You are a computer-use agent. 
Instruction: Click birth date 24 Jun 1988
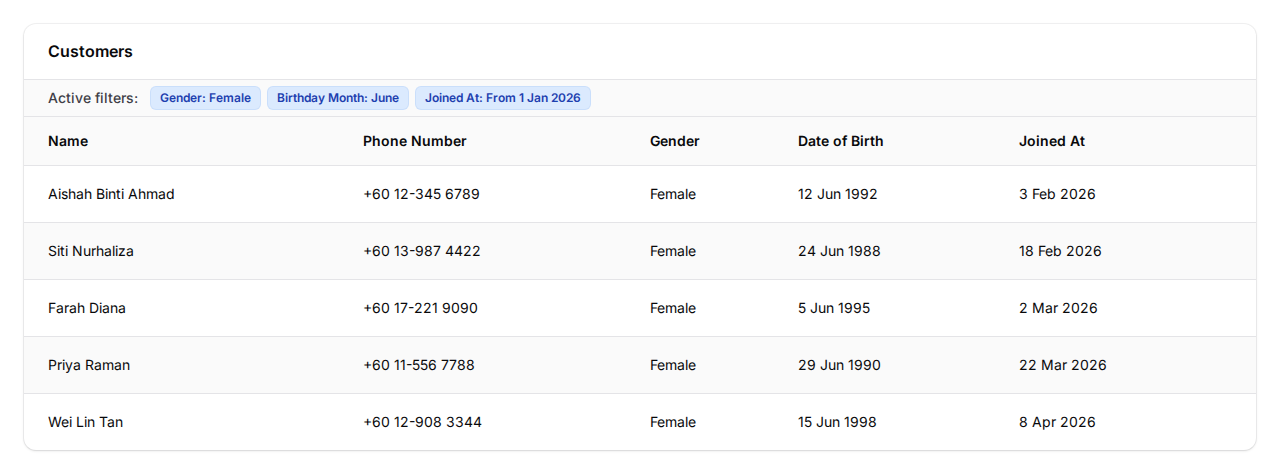tap(839, 251)
